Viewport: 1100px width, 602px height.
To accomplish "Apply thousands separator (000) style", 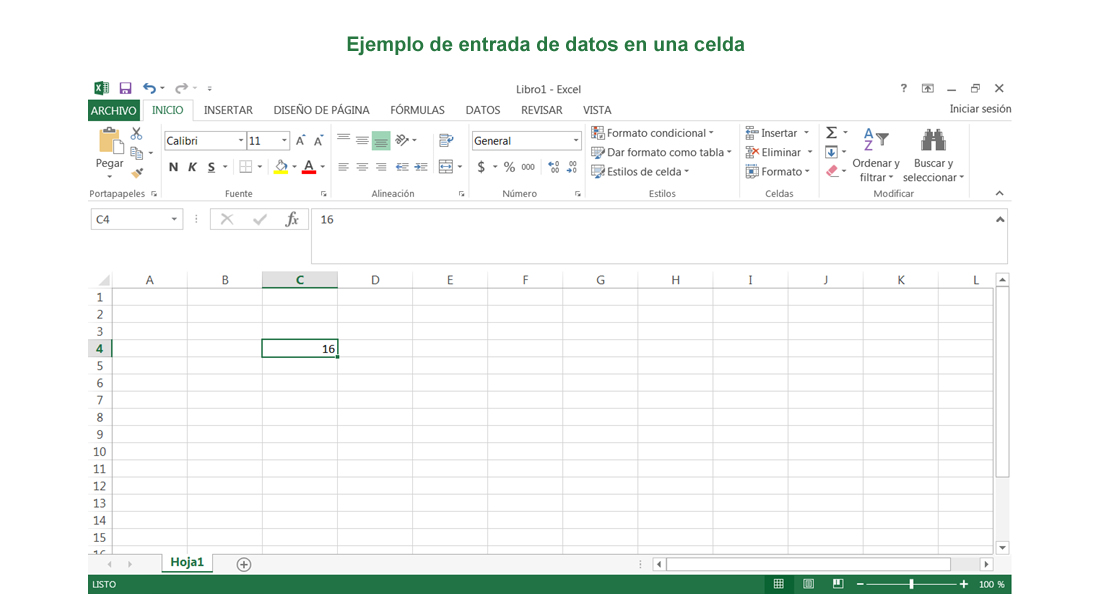I will pos(528,167).
